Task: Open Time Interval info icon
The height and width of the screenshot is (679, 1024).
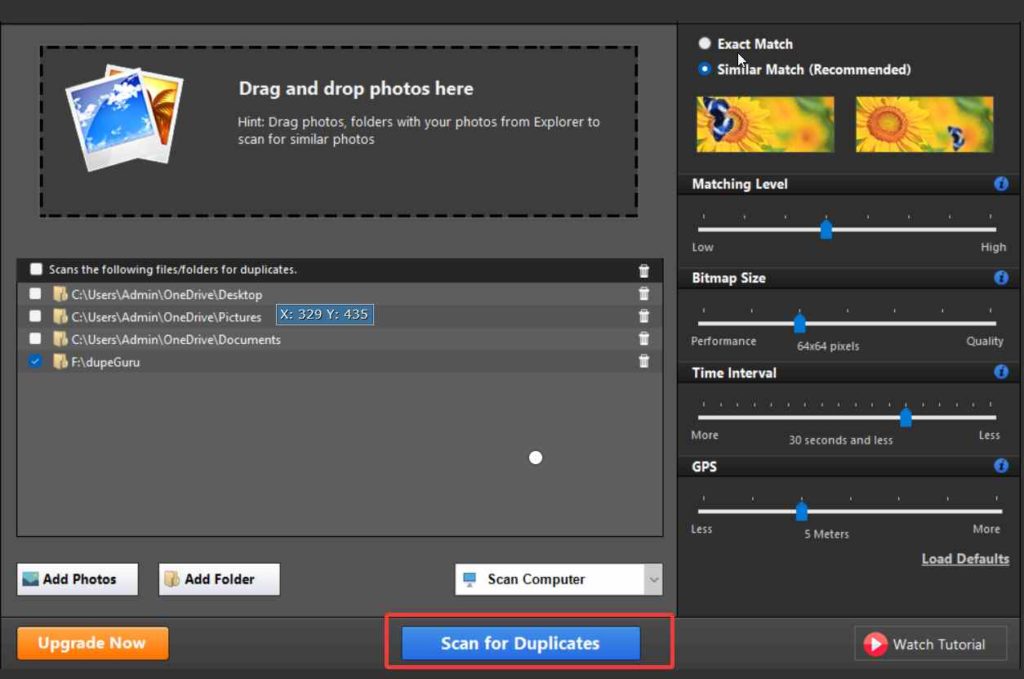Action: [x=1000, y=372]
